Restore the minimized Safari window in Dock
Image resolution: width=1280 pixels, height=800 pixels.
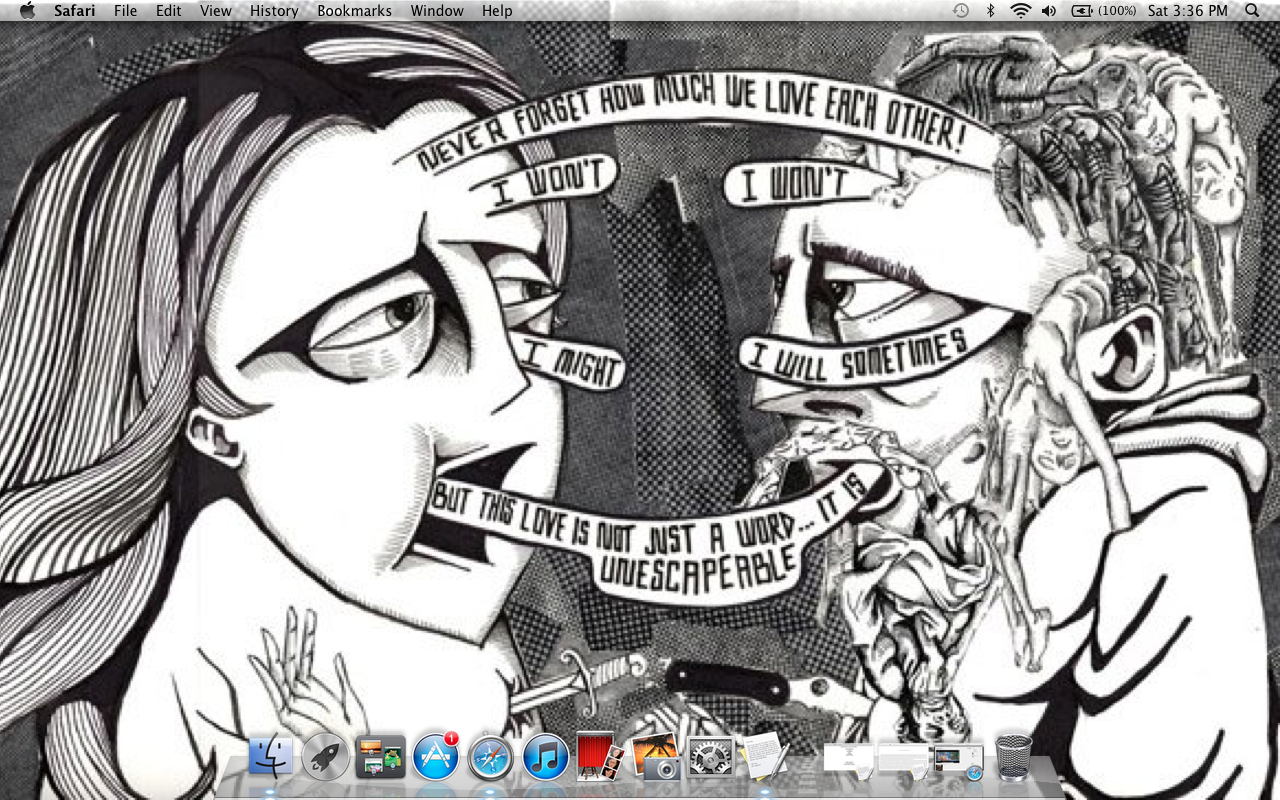(959, 761)
